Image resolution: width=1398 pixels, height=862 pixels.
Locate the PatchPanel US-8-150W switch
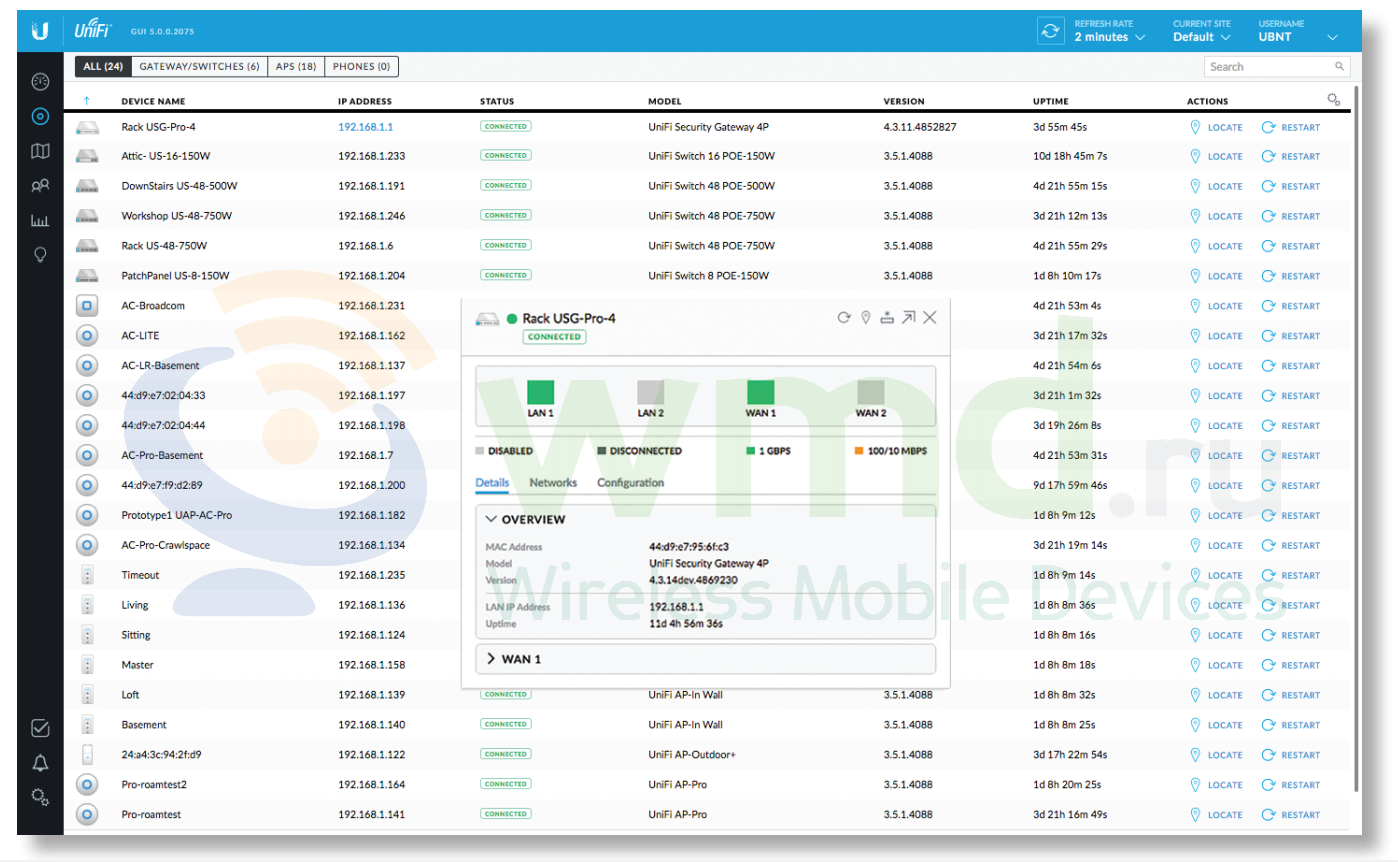[x=1216, y=276]
